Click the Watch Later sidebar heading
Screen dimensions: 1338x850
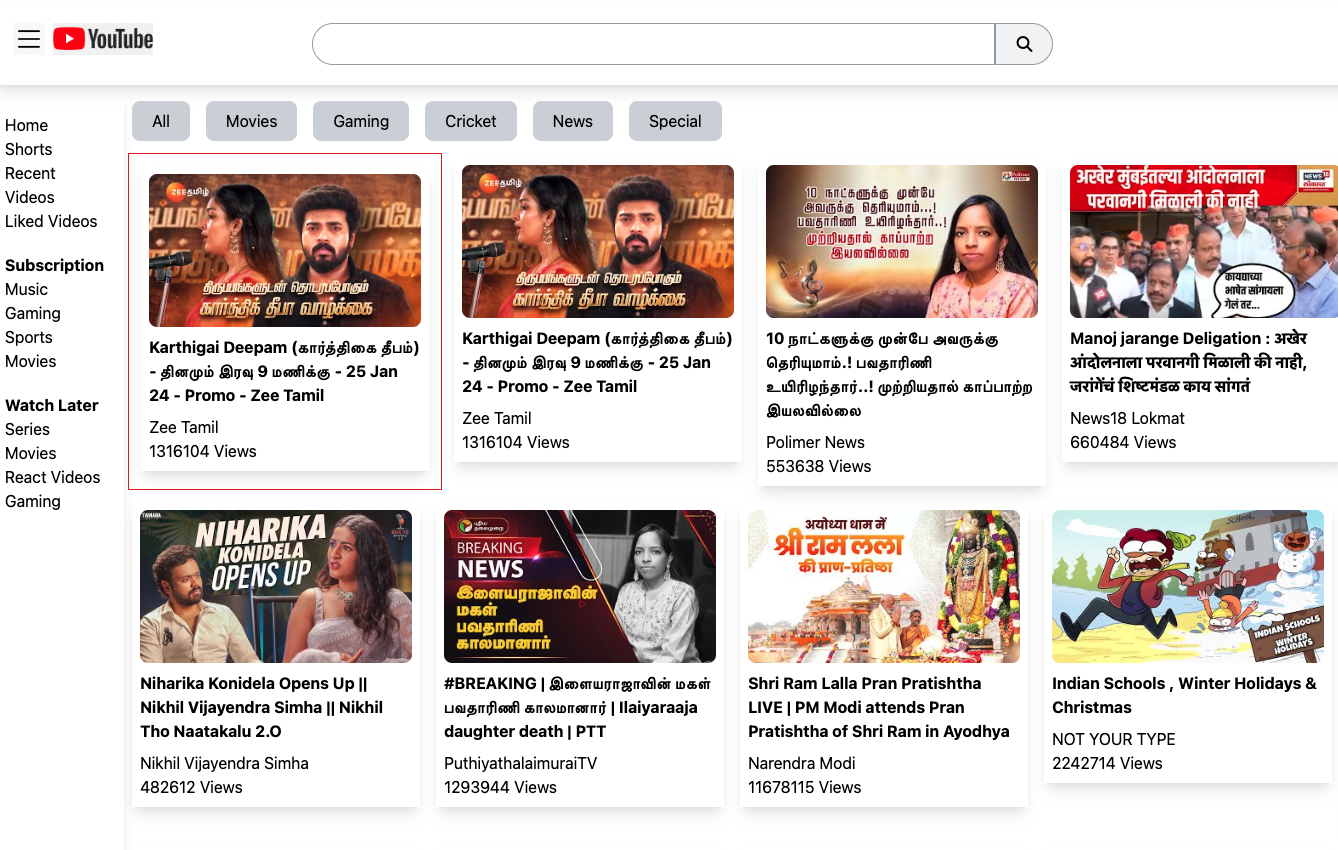pyautogui.click(x=52, y=405)
